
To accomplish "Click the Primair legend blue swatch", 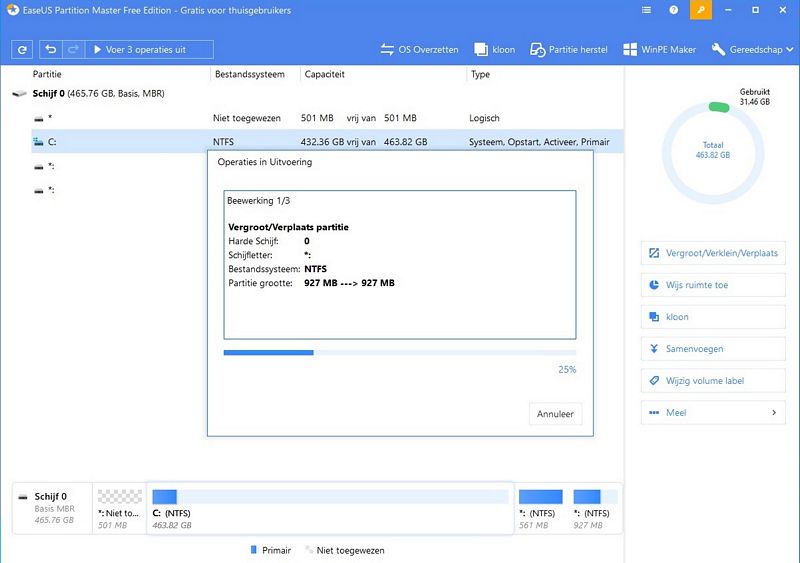I will pos(254,550).
